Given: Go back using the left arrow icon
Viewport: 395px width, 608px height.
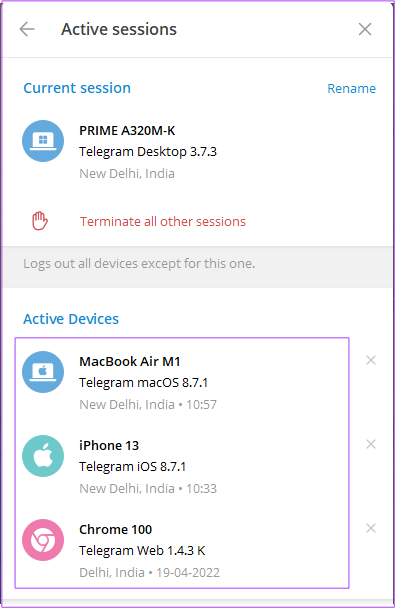Looking at the screenshot, I should (27, 29).
